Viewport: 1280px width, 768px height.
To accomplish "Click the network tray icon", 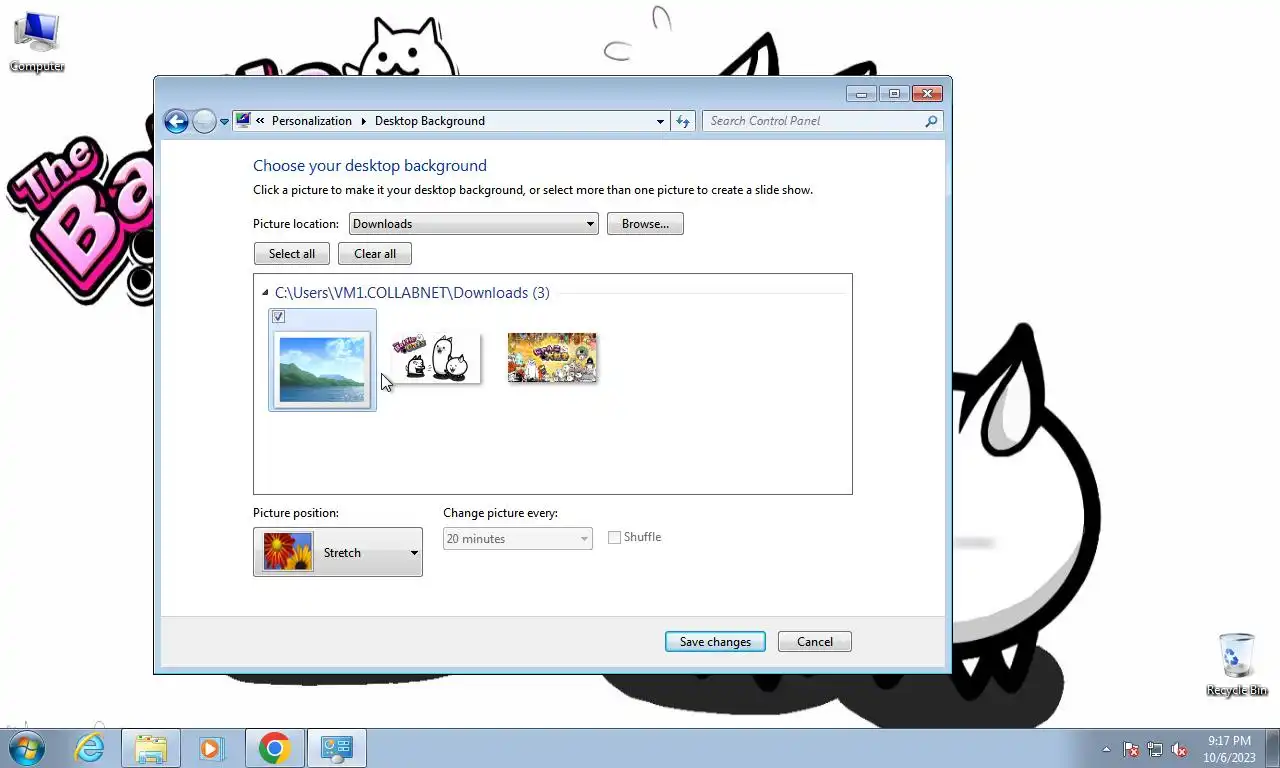I will point(1155,749).
